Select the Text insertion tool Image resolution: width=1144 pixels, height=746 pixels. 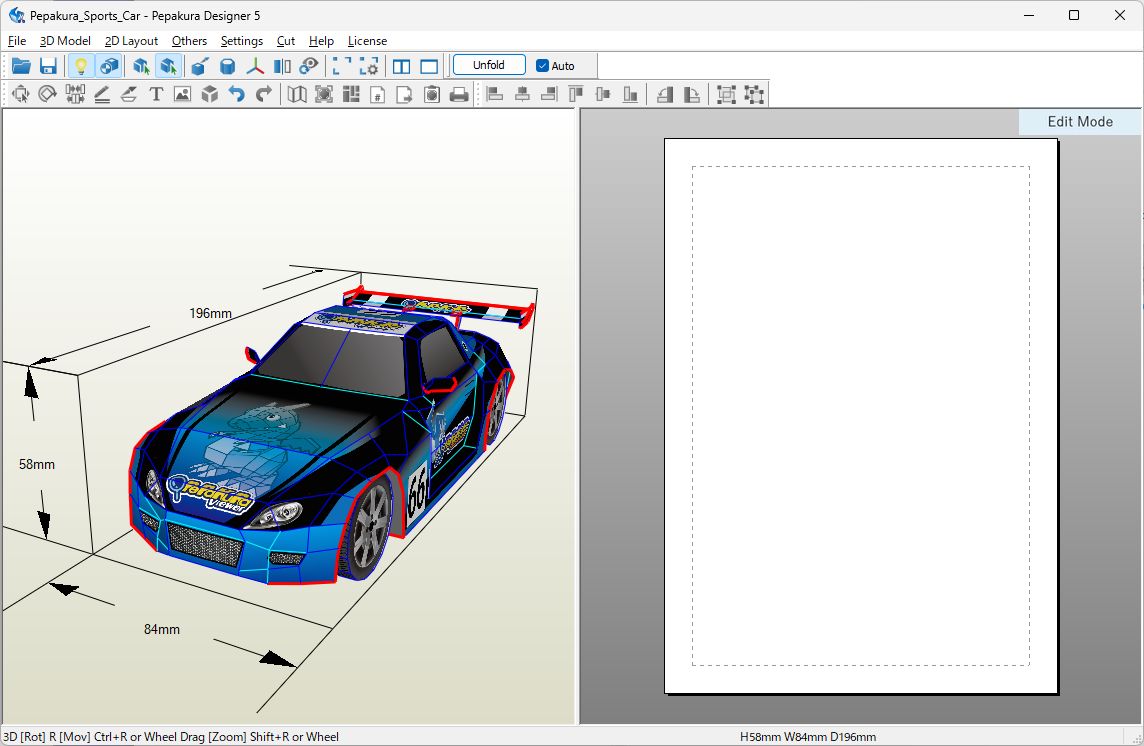pos(156,94)
